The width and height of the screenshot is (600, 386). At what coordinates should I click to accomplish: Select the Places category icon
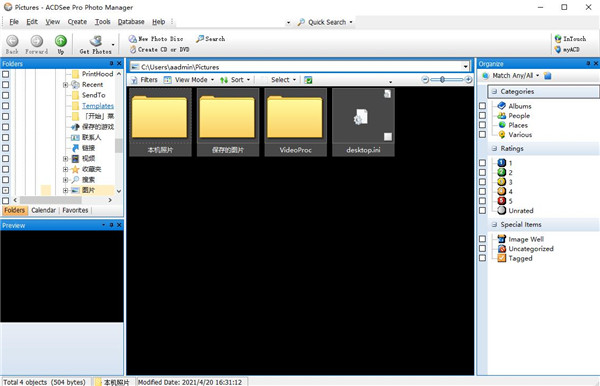pyautogui.click(x=502, y=125)
